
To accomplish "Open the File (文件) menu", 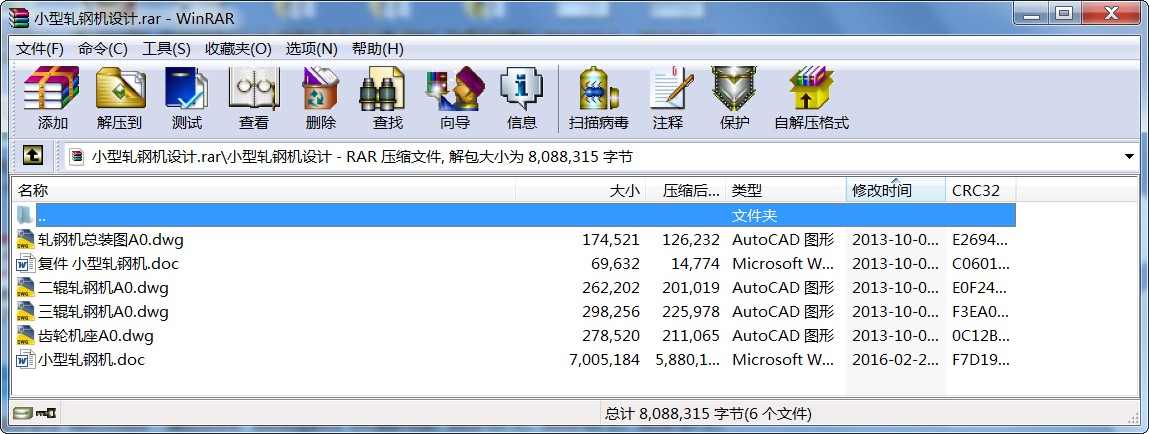I will pos(40,49).
